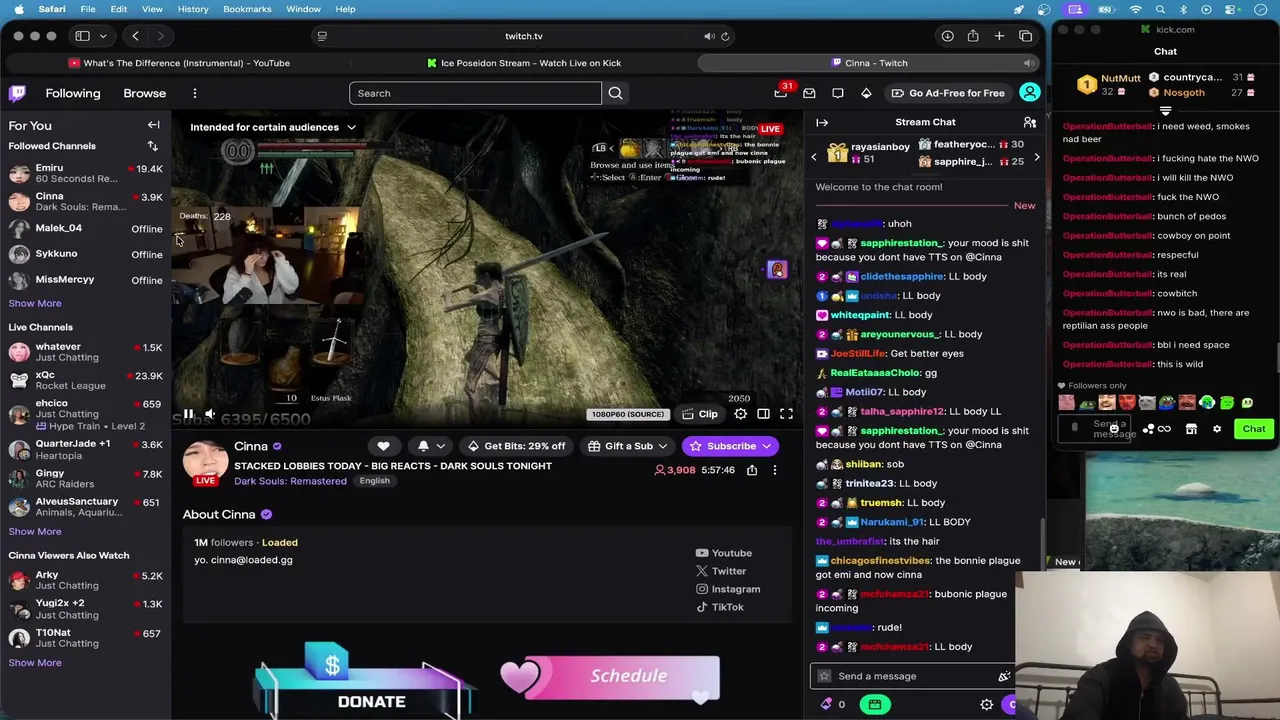Open the three-dot more menu beside Browse

point(195,93)
